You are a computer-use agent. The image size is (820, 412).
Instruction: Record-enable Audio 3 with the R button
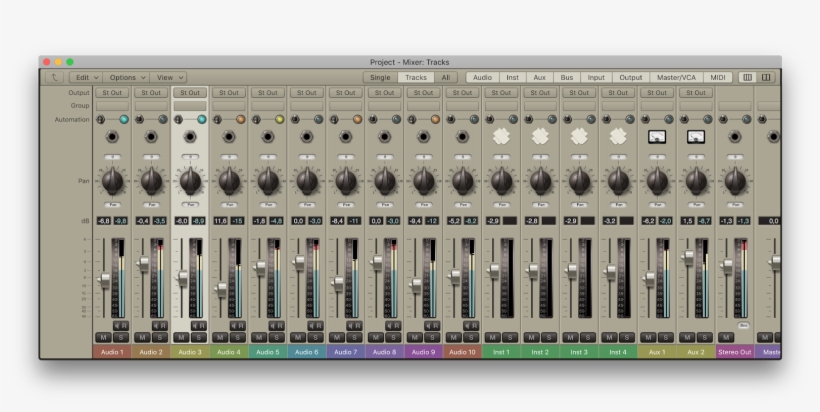click(x=202, y=326)
